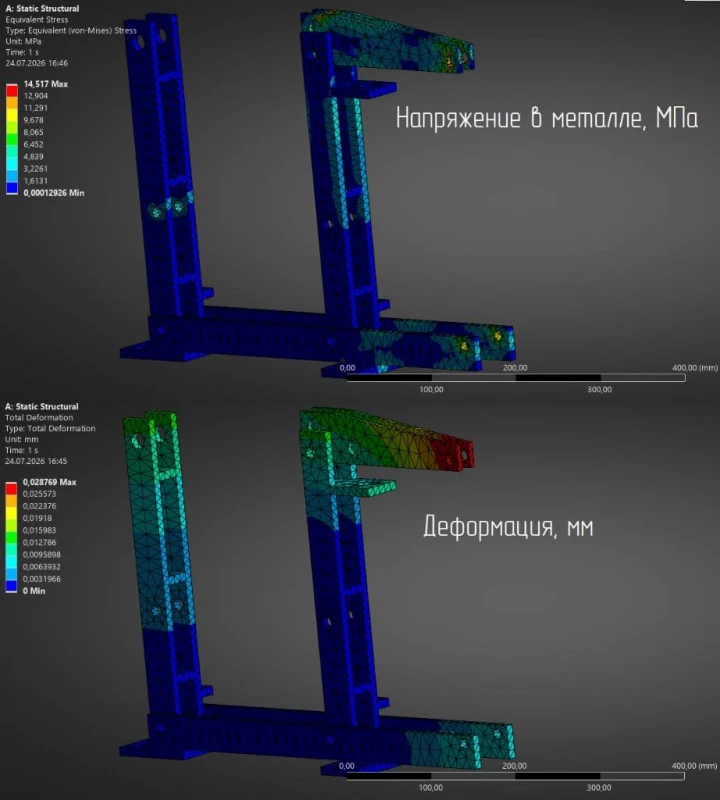
Task: Click the upper scale ruler bar
Action: [516, 378]
